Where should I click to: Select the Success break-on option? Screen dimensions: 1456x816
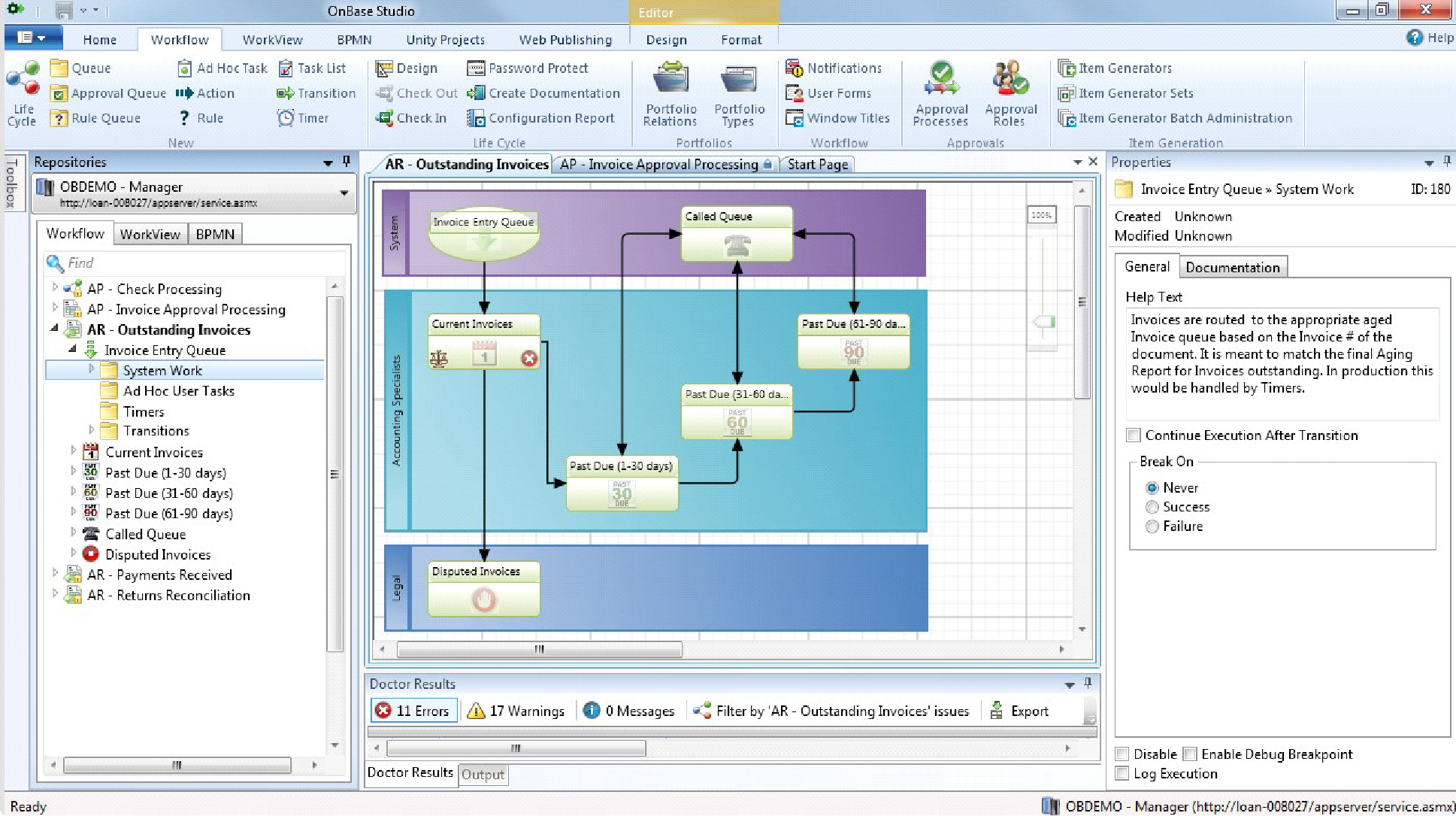[x=1152, y=507]
